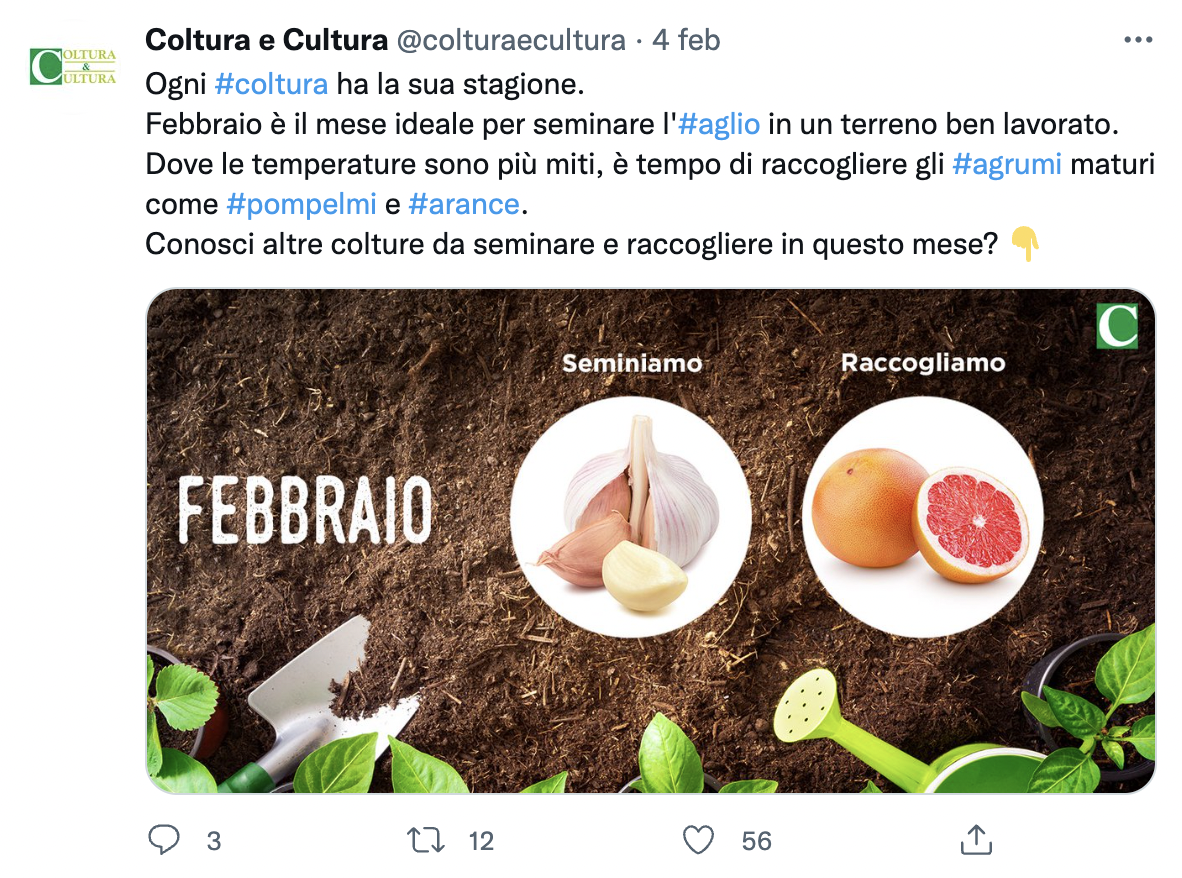Click the garlic picture in the image
Viewport: 1182px width, 878px height.
tap(631, 517)
